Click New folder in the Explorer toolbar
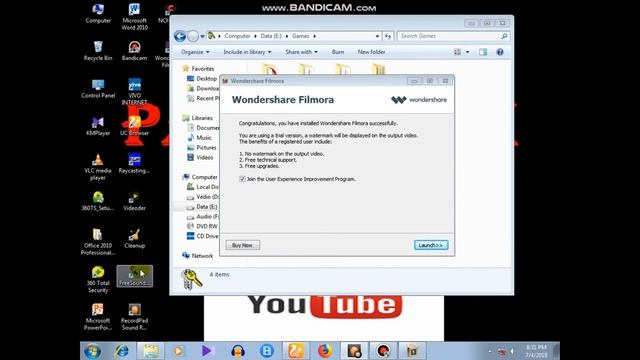 371,52
